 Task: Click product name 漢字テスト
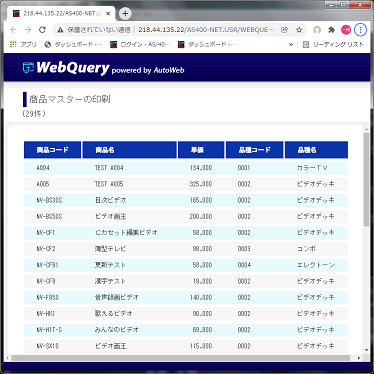[110, 281]
